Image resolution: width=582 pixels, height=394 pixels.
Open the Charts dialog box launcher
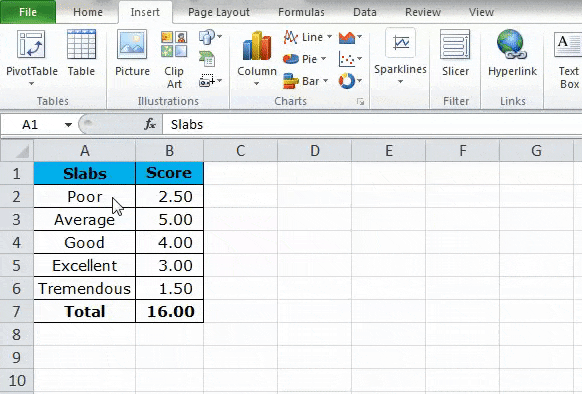(360, 101)
